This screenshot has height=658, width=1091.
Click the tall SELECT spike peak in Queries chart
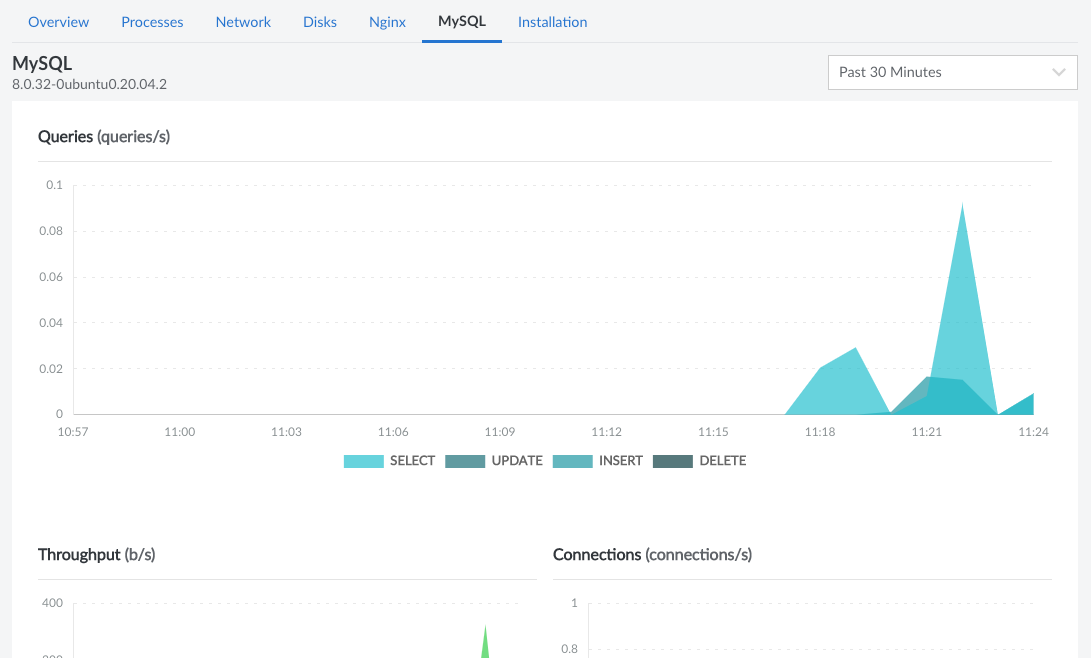click(x=962, y=210)
